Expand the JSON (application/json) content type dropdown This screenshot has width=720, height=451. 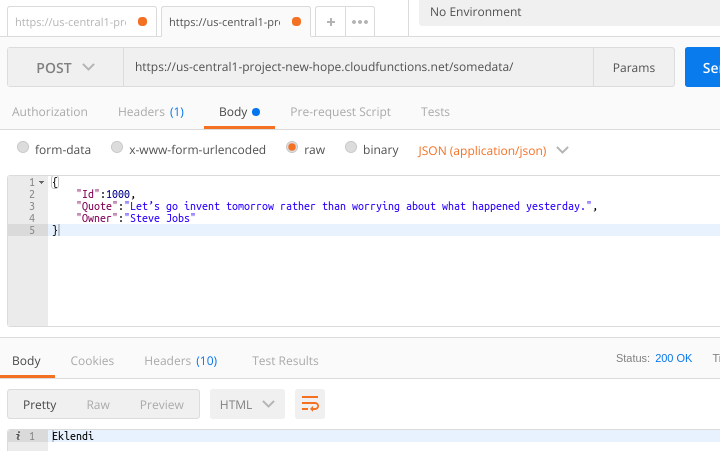[493, 150]
